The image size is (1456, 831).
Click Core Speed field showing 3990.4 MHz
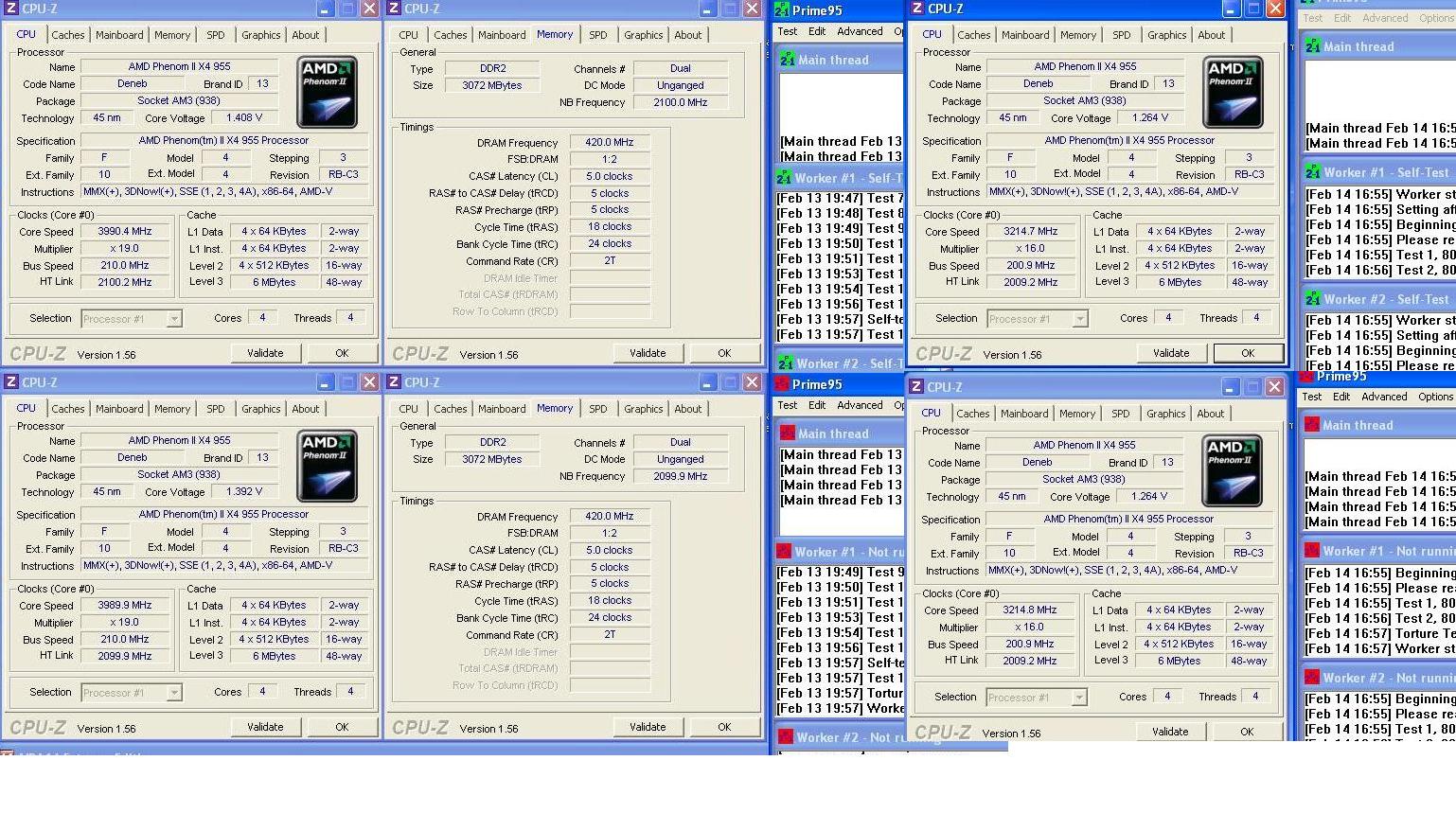pyautogui.click(x=125, y=231)
